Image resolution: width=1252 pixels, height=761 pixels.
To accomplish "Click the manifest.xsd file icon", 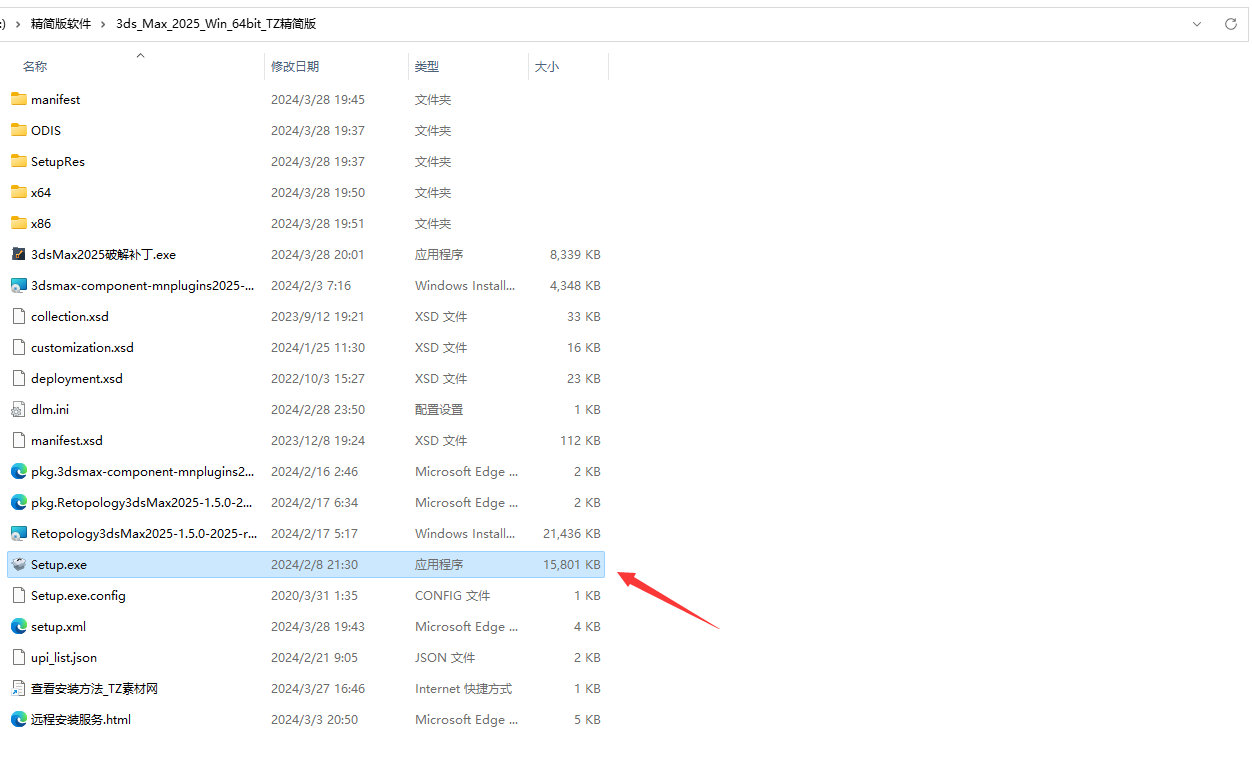I will (x=18, y=440).
